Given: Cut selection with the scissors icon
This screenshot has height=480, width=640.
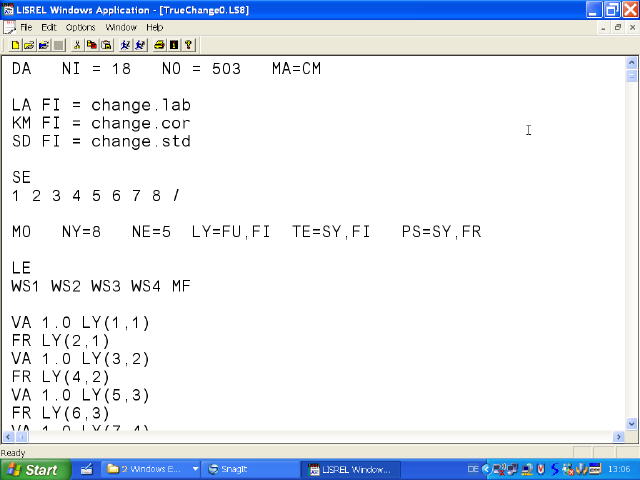Looking at the screenshot, I should [x=77, y=45].
